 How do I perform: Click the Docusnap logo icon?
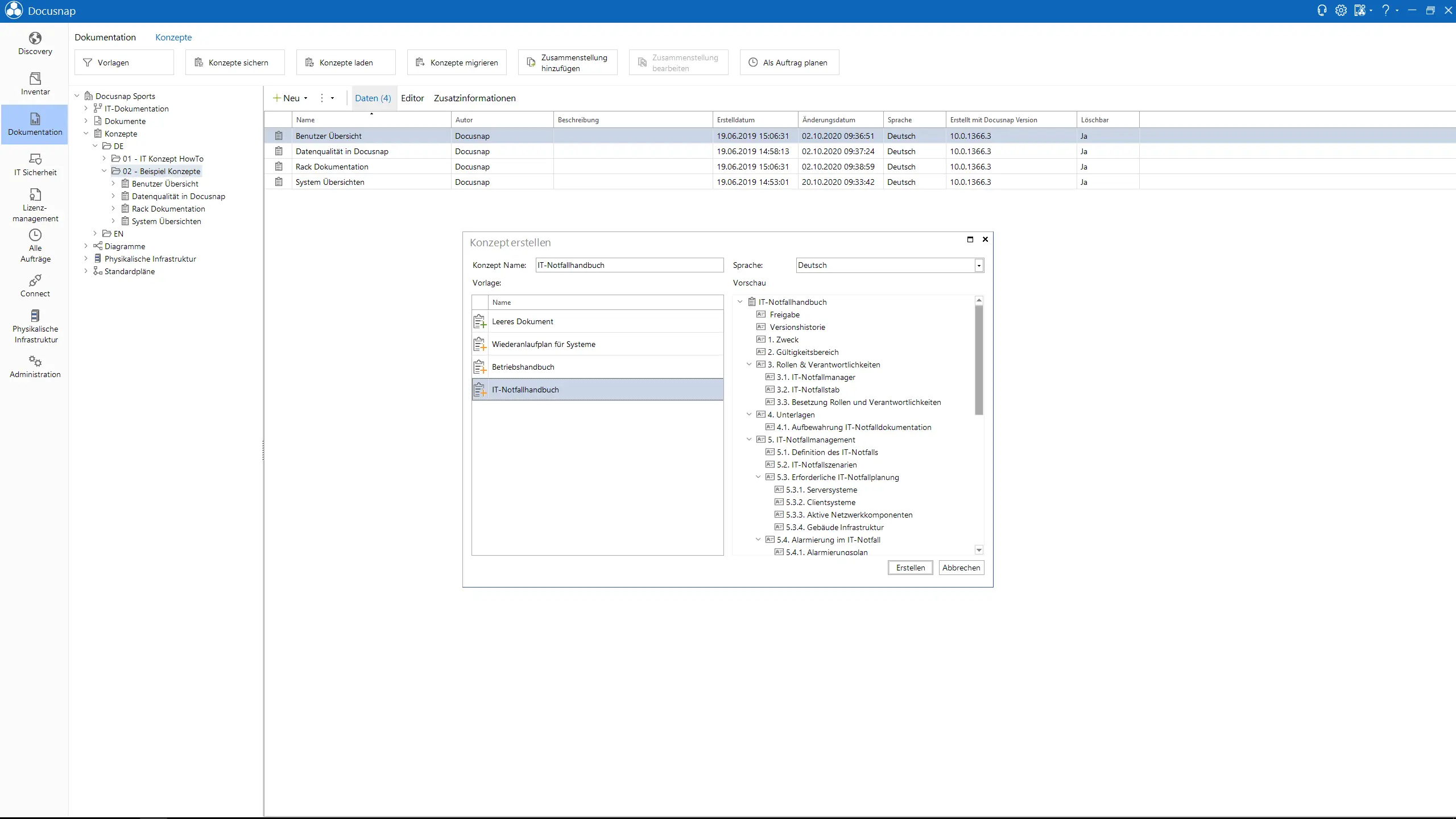pos(14,11)
